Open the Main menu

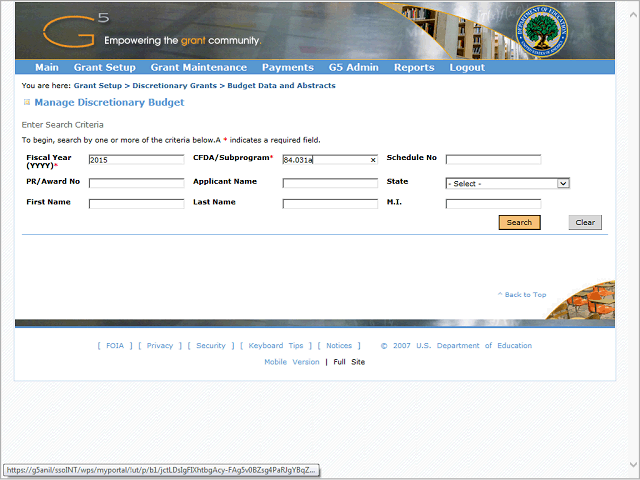(47, 67)
